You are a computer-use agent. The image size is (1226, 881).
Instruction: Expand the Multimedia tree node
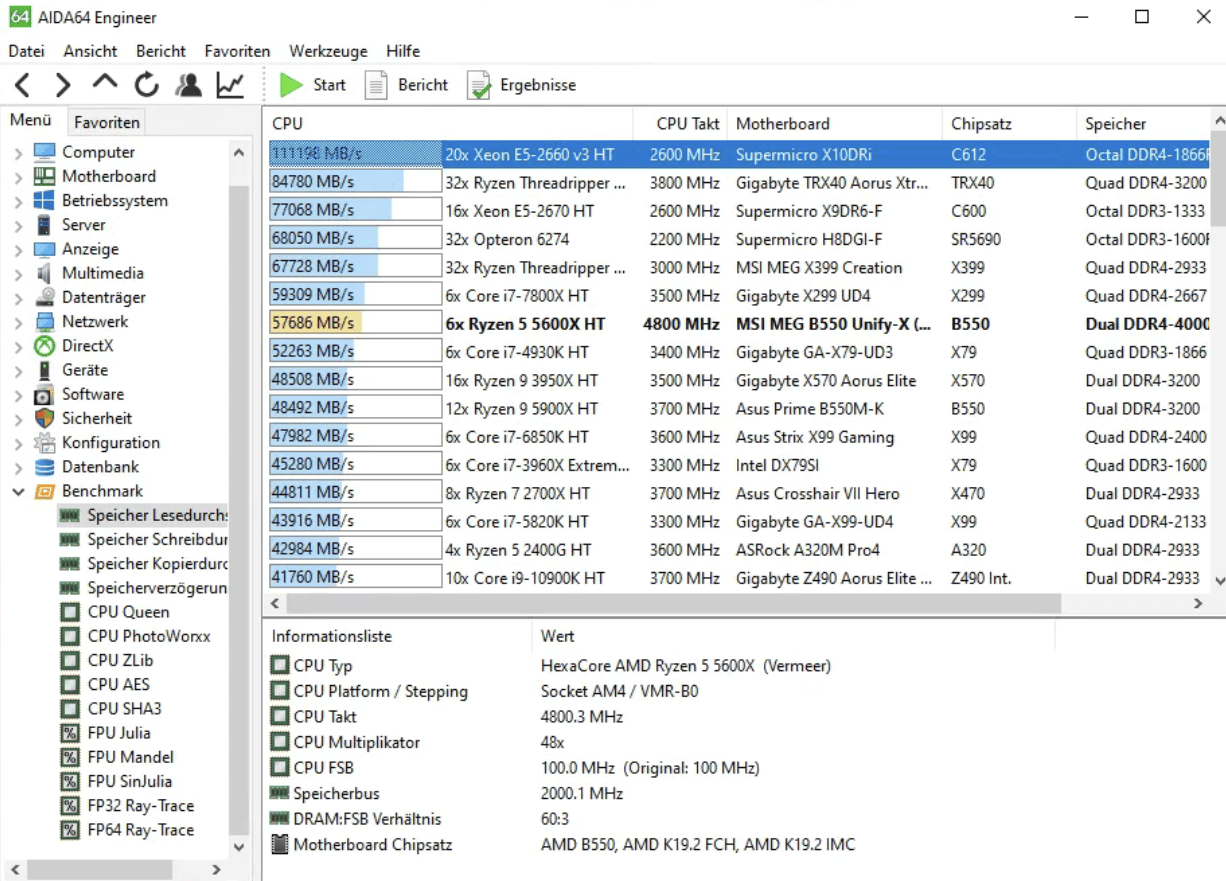18,274
